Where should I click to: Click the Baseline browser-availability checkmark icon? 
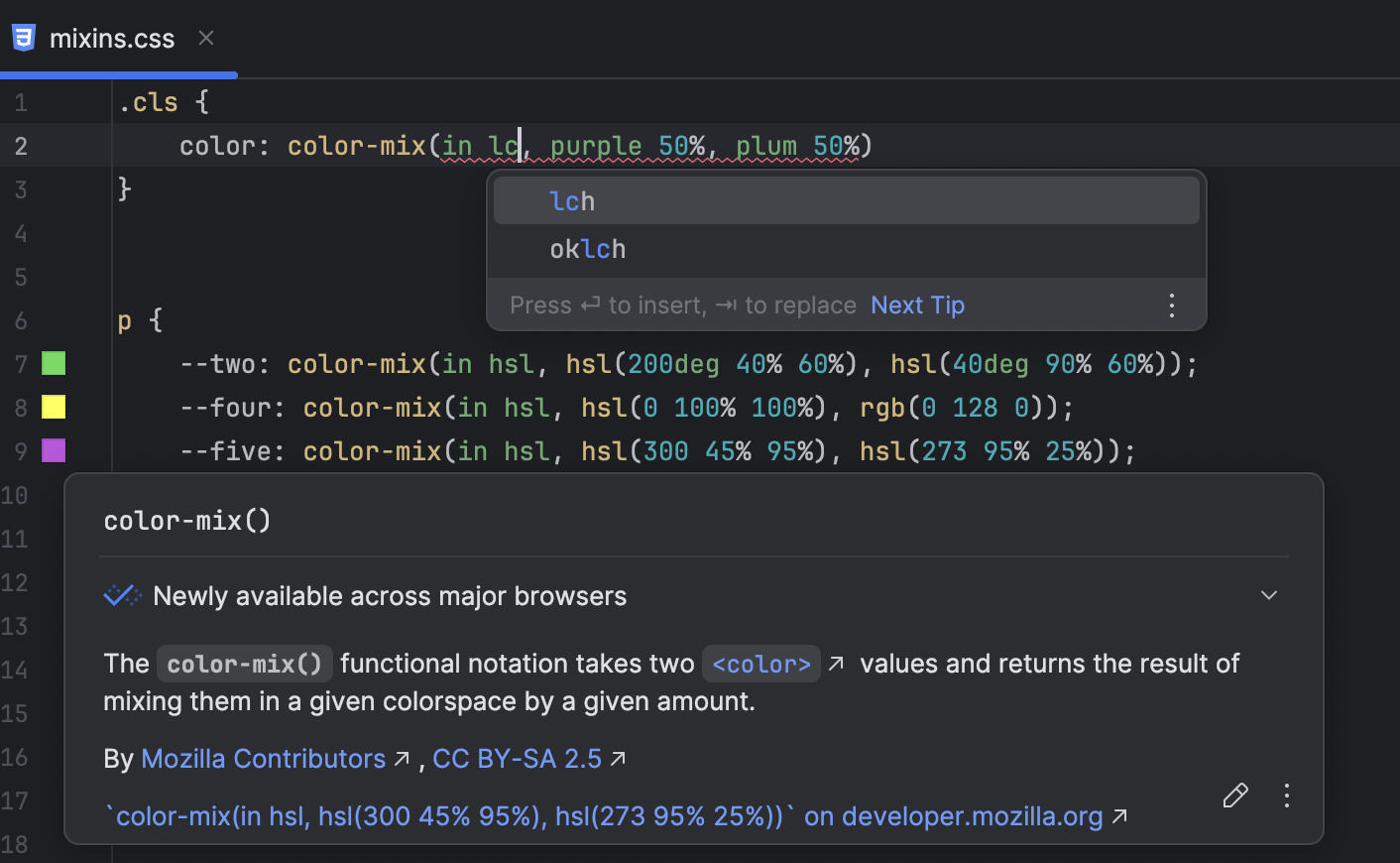click(121, 594)
